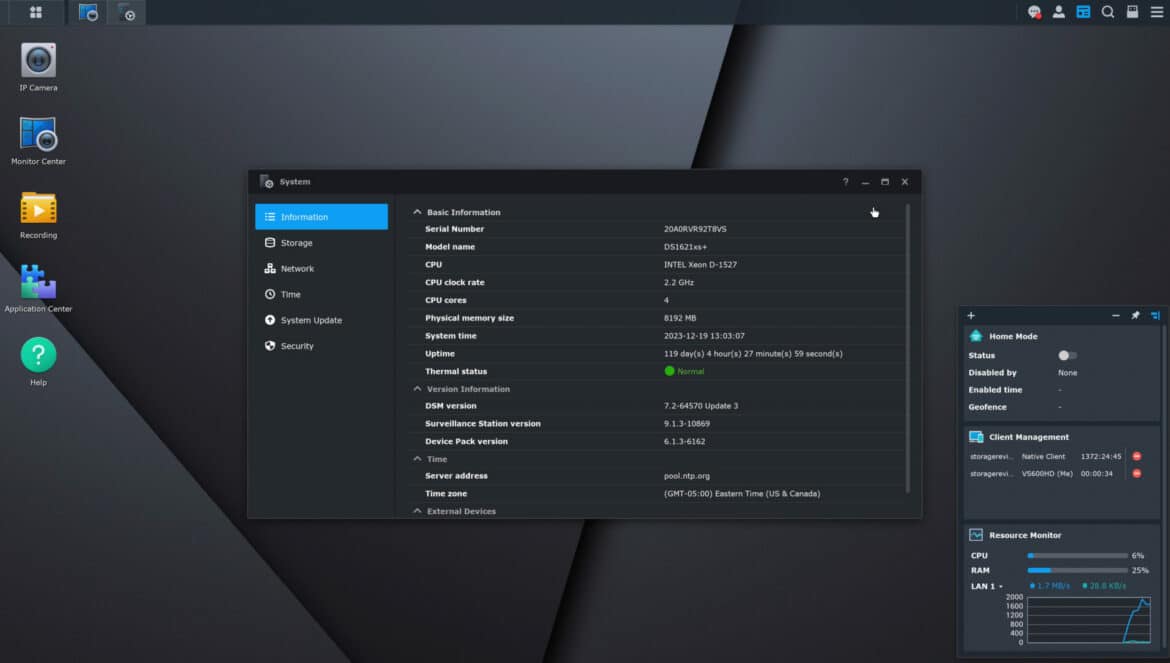
Task: Toggle the Home Mode Status switch
Action: (x=1067, y=356)
